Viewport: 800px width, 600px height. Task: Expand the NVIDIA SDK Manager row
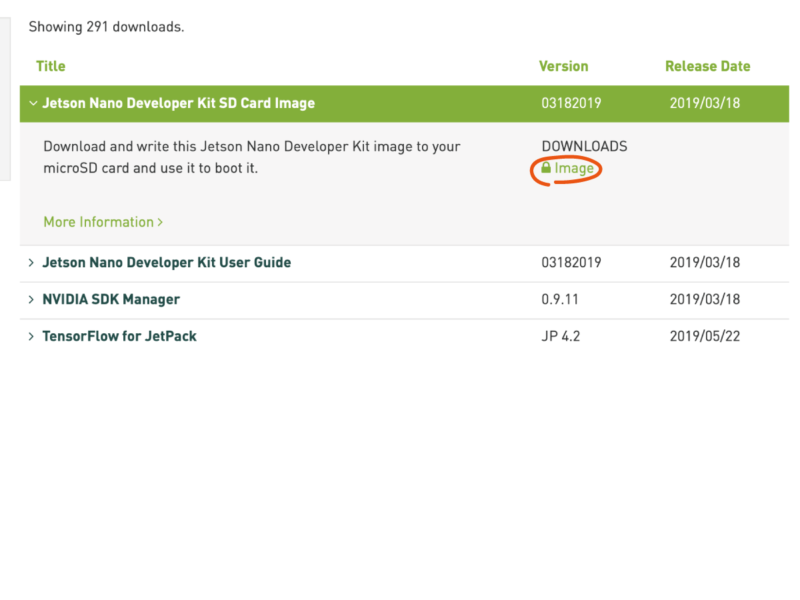click(31, 299)
